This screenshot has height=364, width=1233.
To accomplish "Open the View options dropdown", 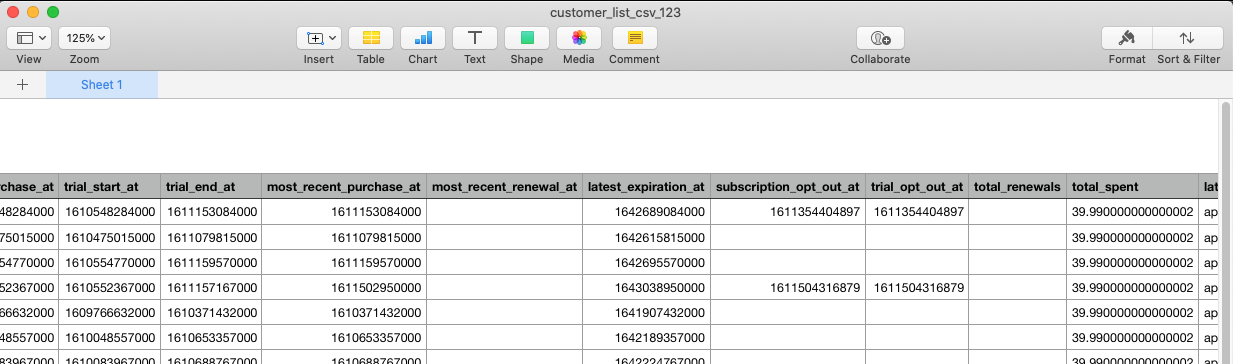I will (29, 38).
